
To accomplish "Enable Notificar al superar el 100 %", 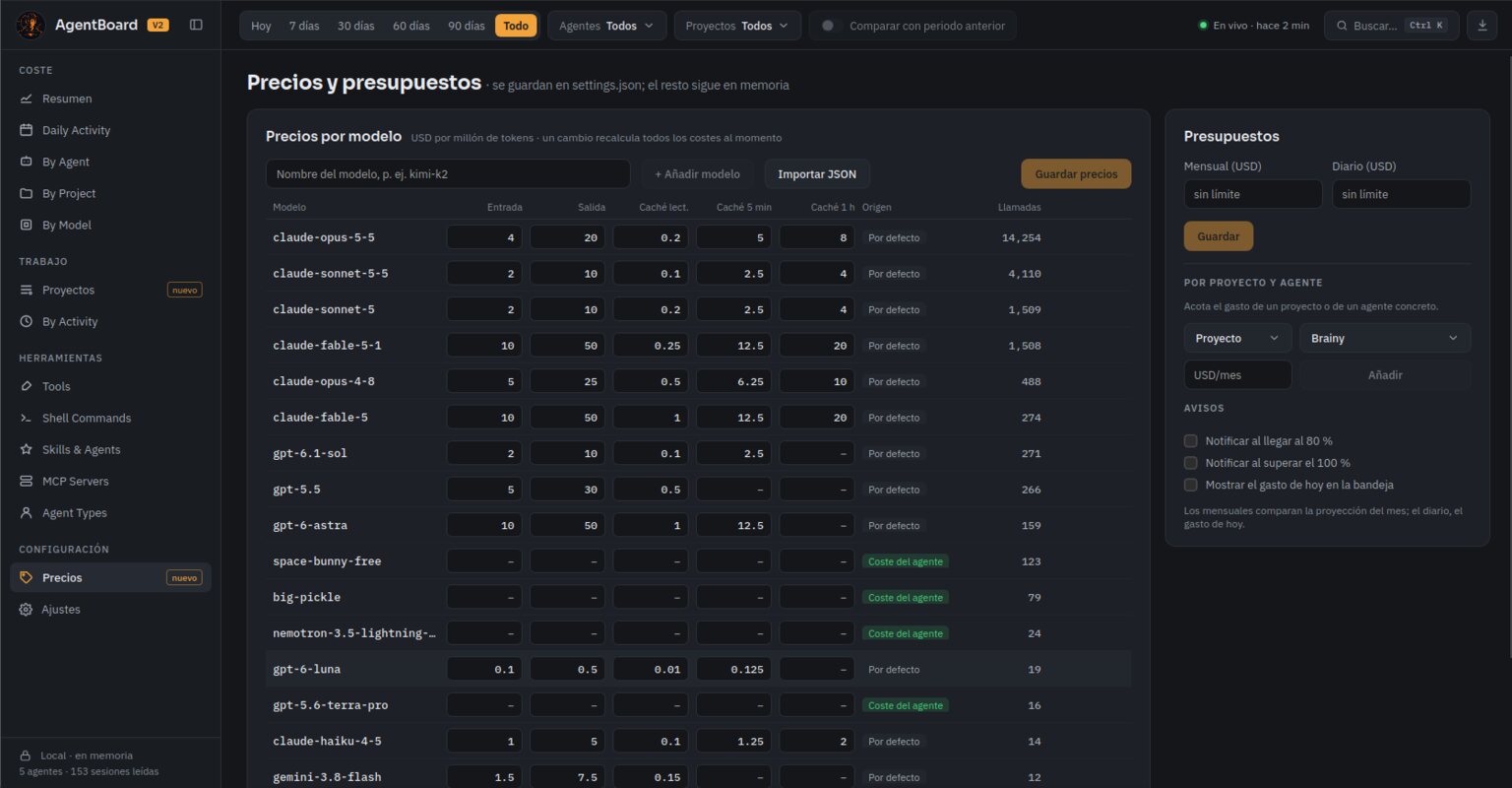I will click(1190, 463).
